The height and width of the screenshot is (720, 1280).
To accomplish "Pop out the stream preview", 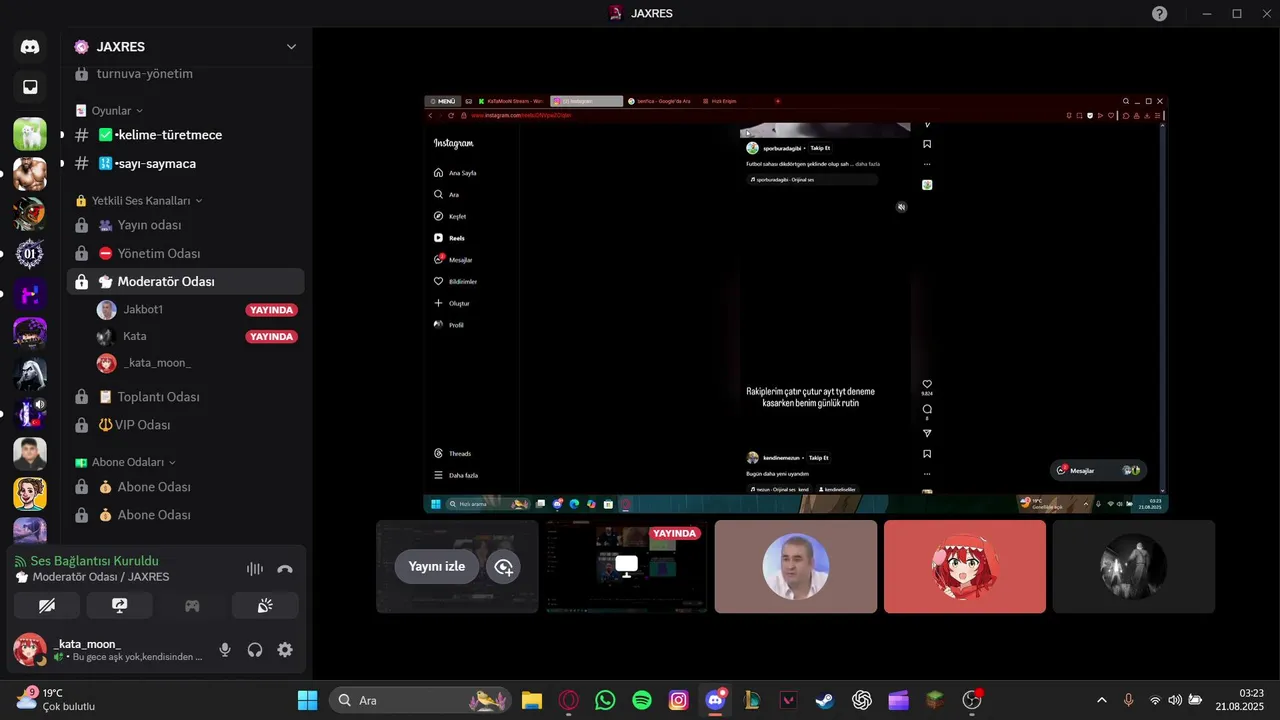I will (504, 567).
